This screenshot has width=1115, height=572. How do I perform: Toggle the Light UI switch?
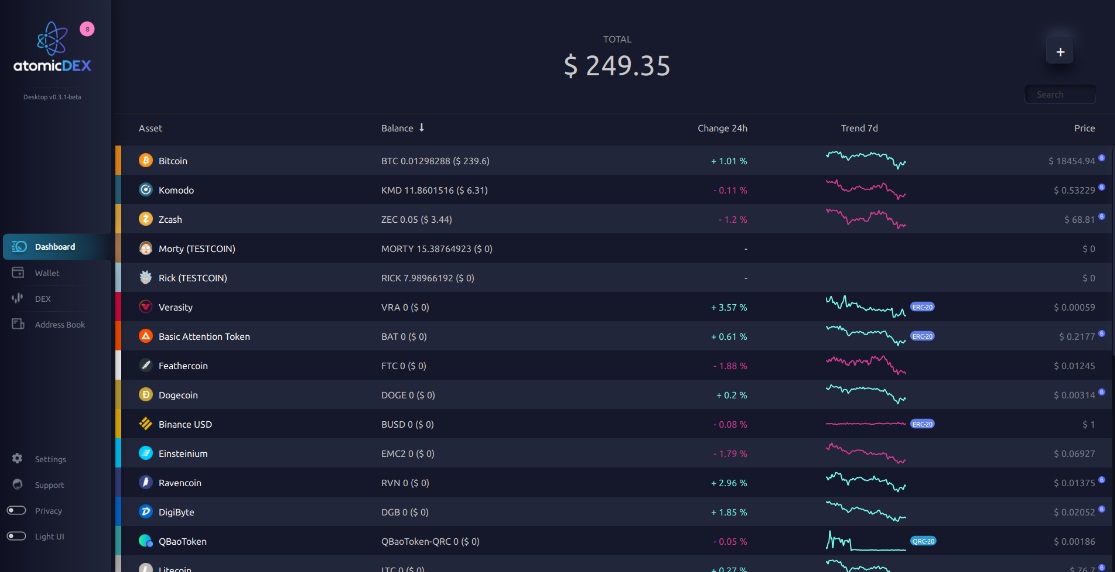coord(16,536)
